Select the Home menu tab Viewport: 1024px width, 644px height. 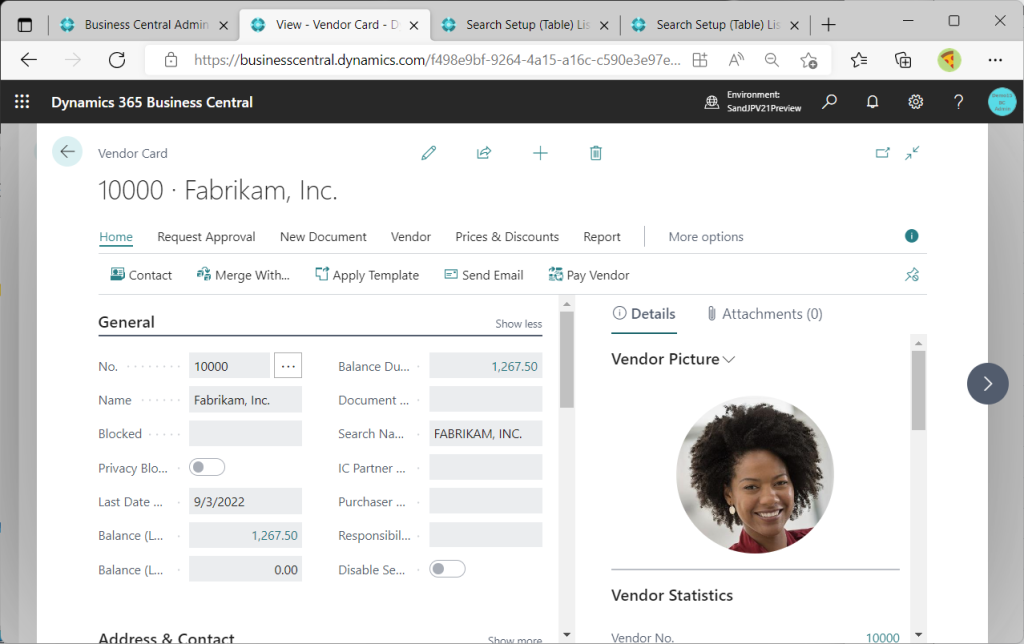(116, 236)
